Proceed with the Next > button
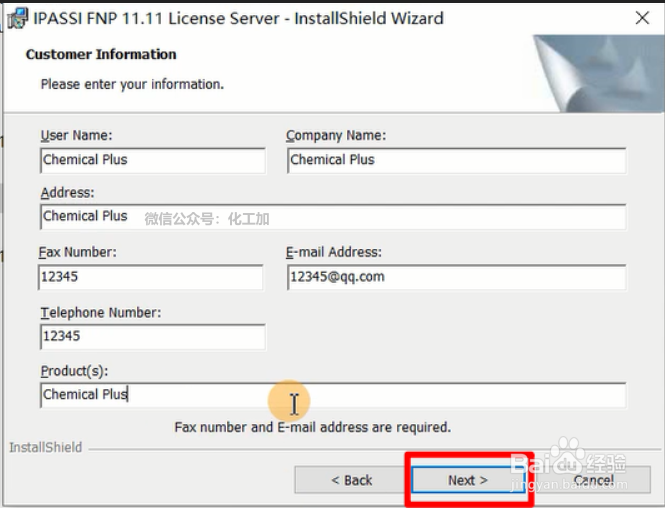665x508 pixels. coord(468,480)
